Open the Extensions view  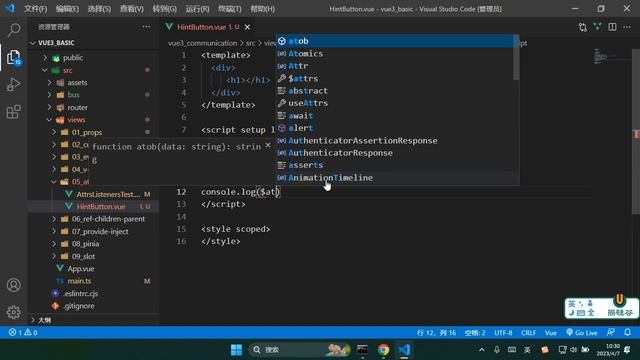point(13,112)
